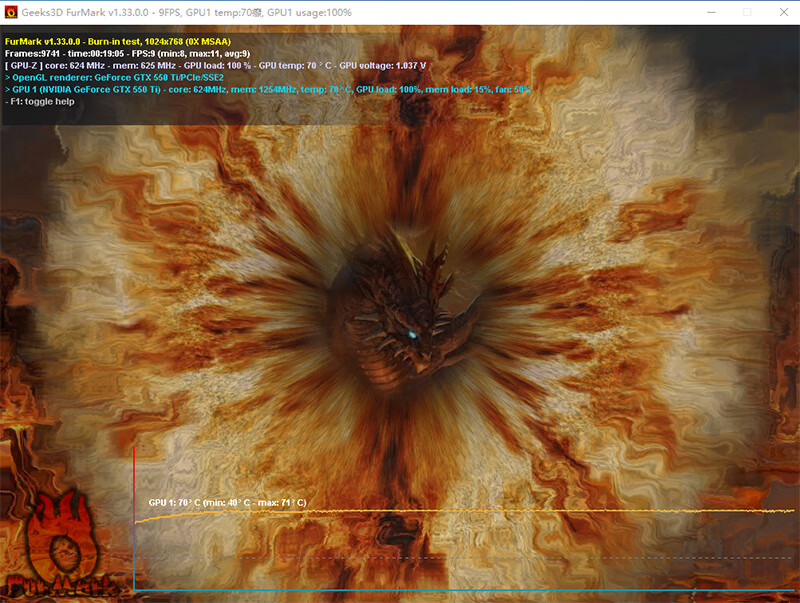The height and width of the screenshot is (603, 800).
Task: Click the FurMark flame icon in title bar
Action: point(11,12)
